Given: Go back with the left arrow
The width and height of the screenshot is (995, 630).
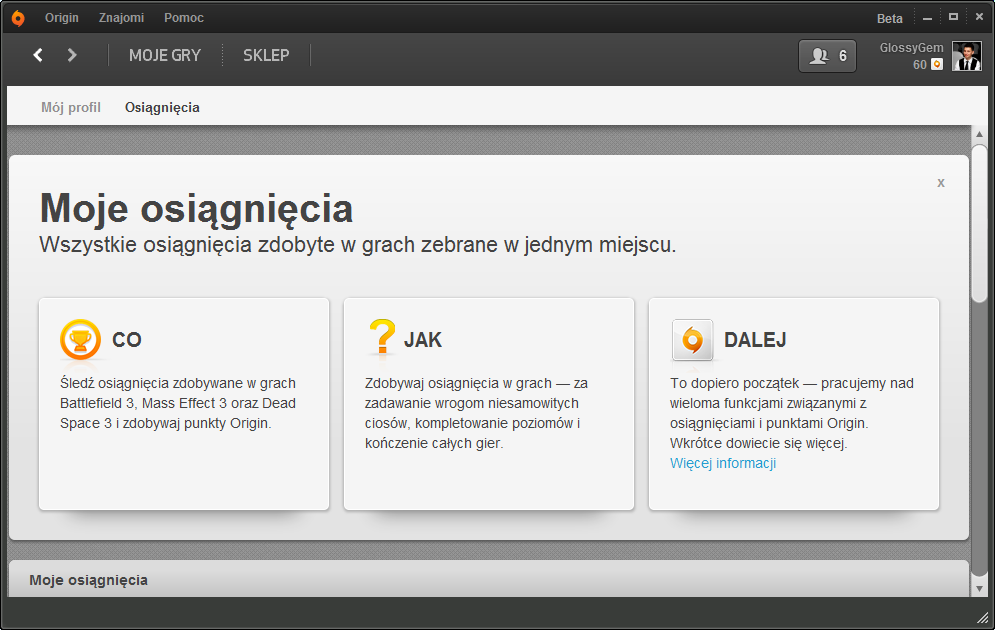Looking at the screenshot, I should click(38, 55).
